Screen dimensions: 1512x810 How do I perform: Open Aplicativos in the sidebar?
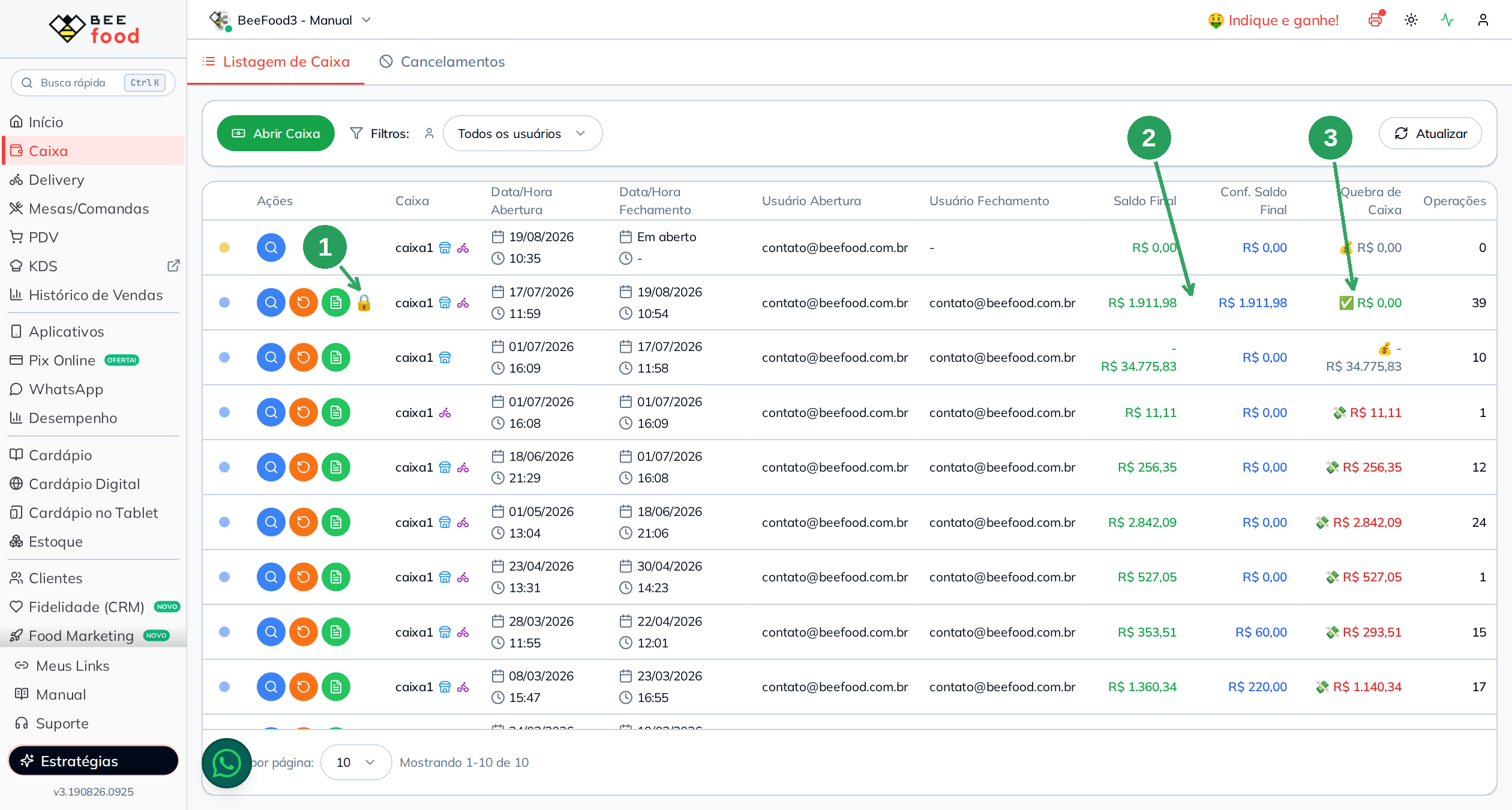click(93, 331)
